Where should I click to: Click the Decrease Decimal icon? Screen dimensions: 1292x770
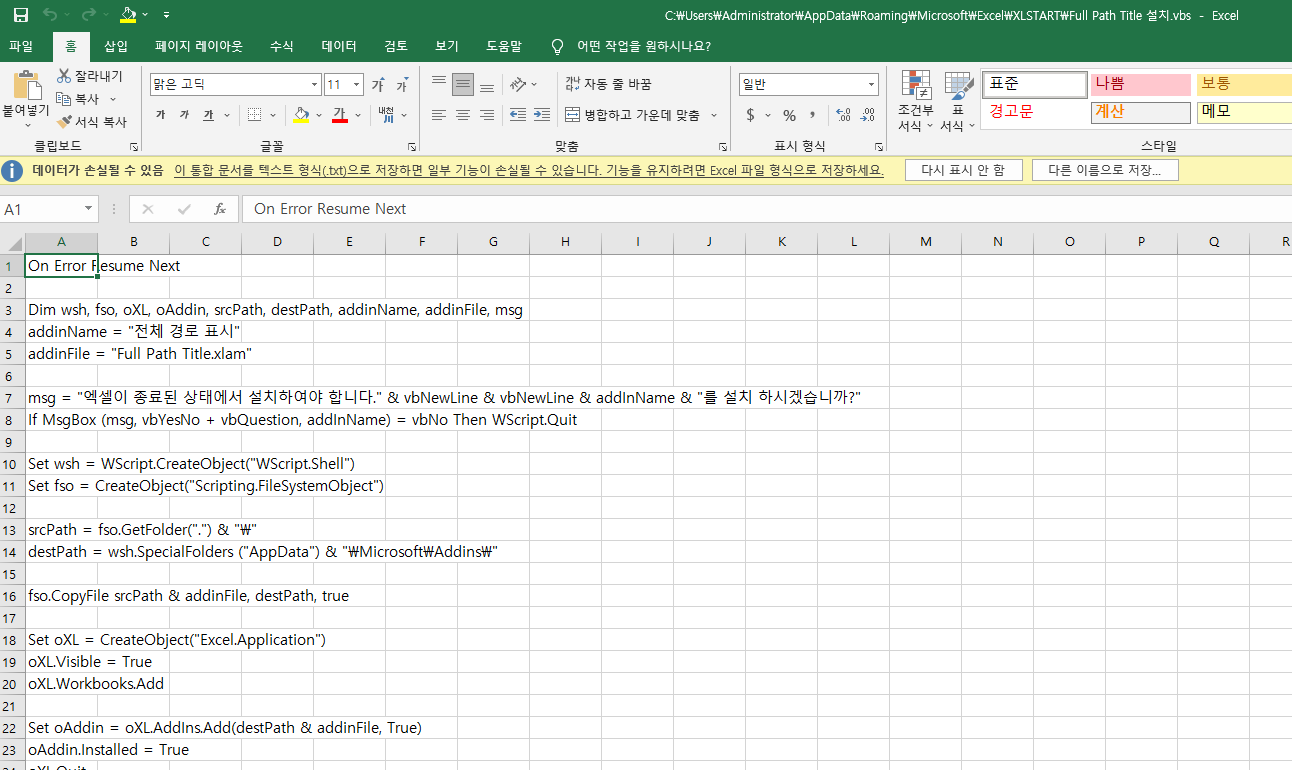[x=866, y=115]
